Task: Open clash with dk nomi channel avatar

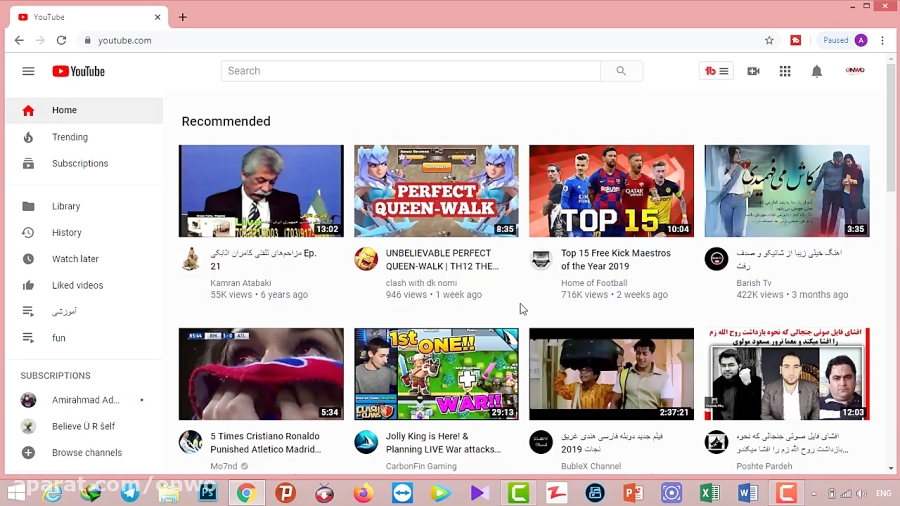Action: coord(366,259)
